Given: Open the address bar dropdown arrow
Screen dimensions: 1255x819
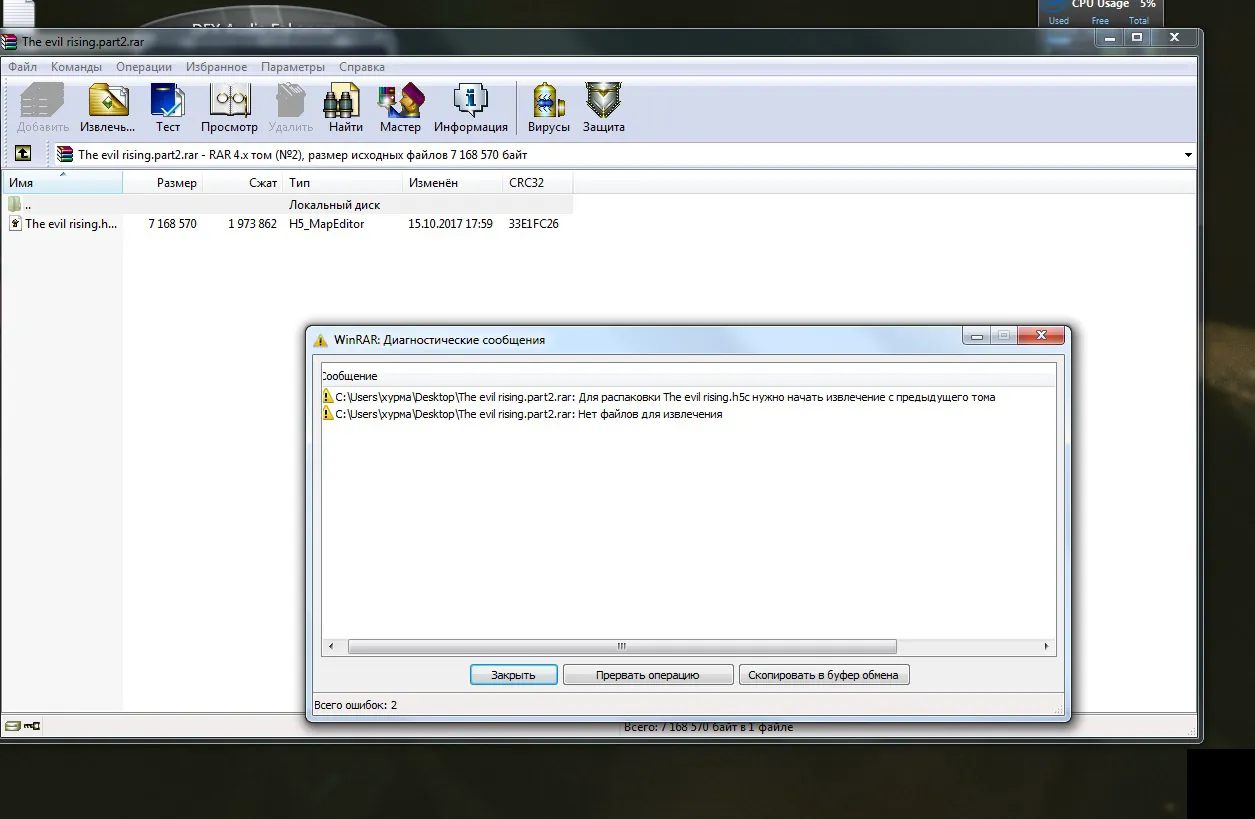Looking at the screenshot, I should point(1188,155).
